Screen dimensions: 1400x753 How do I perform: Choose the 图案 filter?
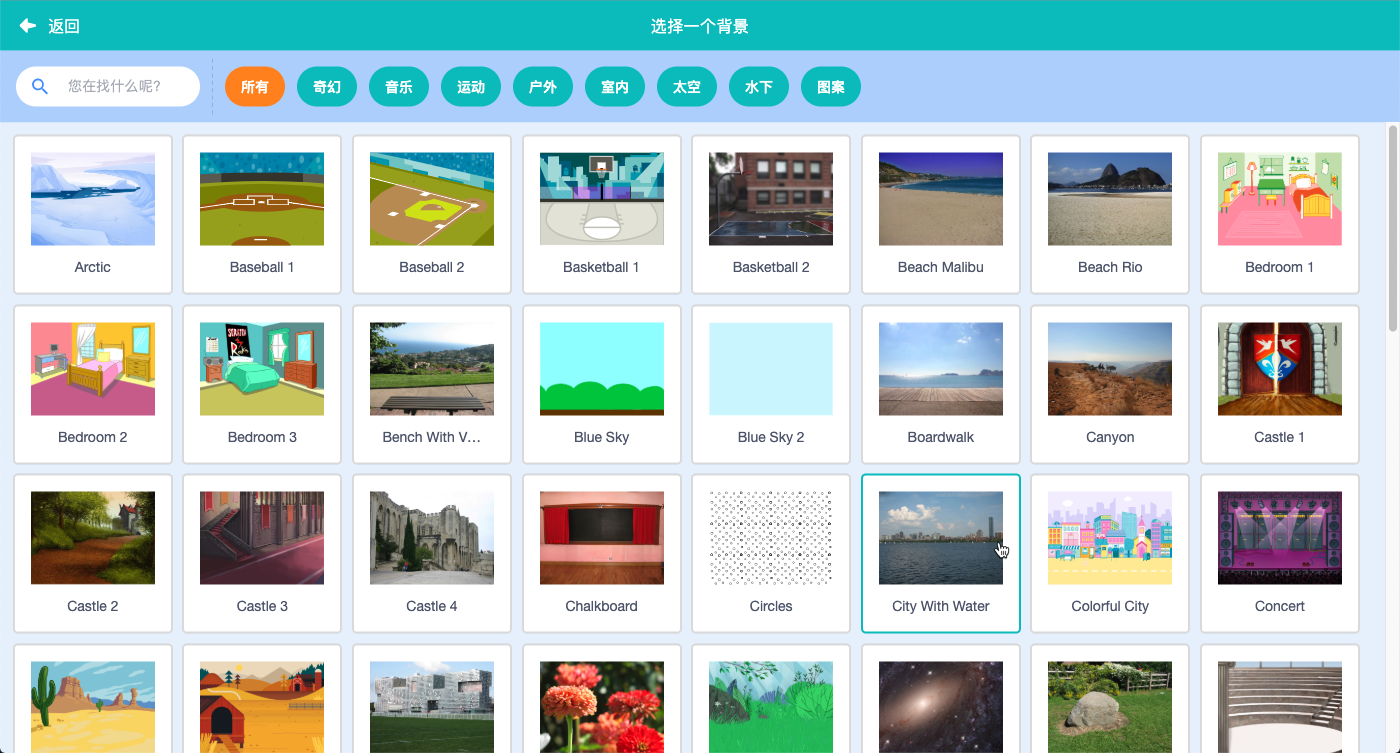coord(831,87)
